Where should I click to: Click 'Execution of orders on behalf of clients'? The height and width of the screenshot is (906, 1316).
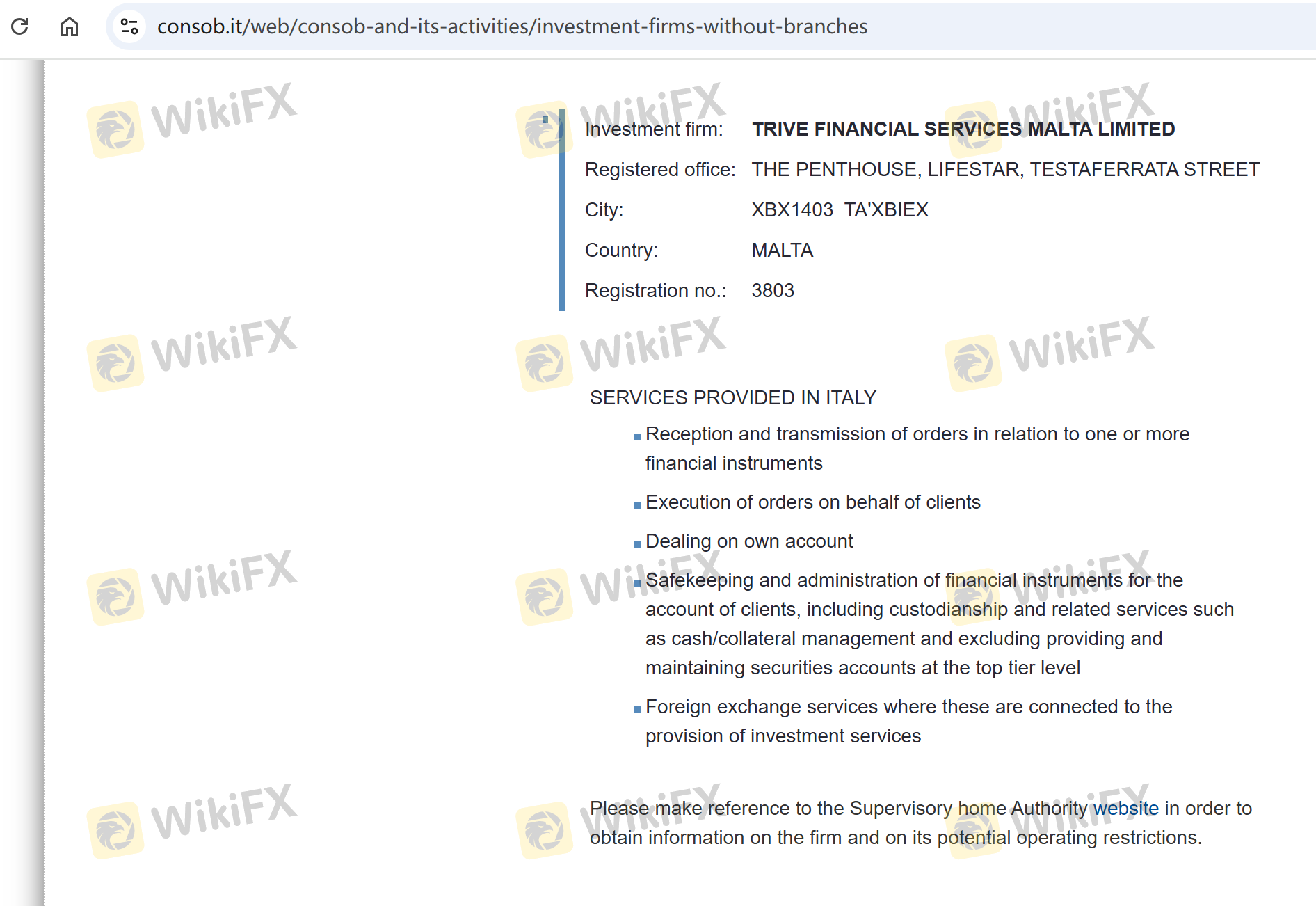(x=812, y=502)
